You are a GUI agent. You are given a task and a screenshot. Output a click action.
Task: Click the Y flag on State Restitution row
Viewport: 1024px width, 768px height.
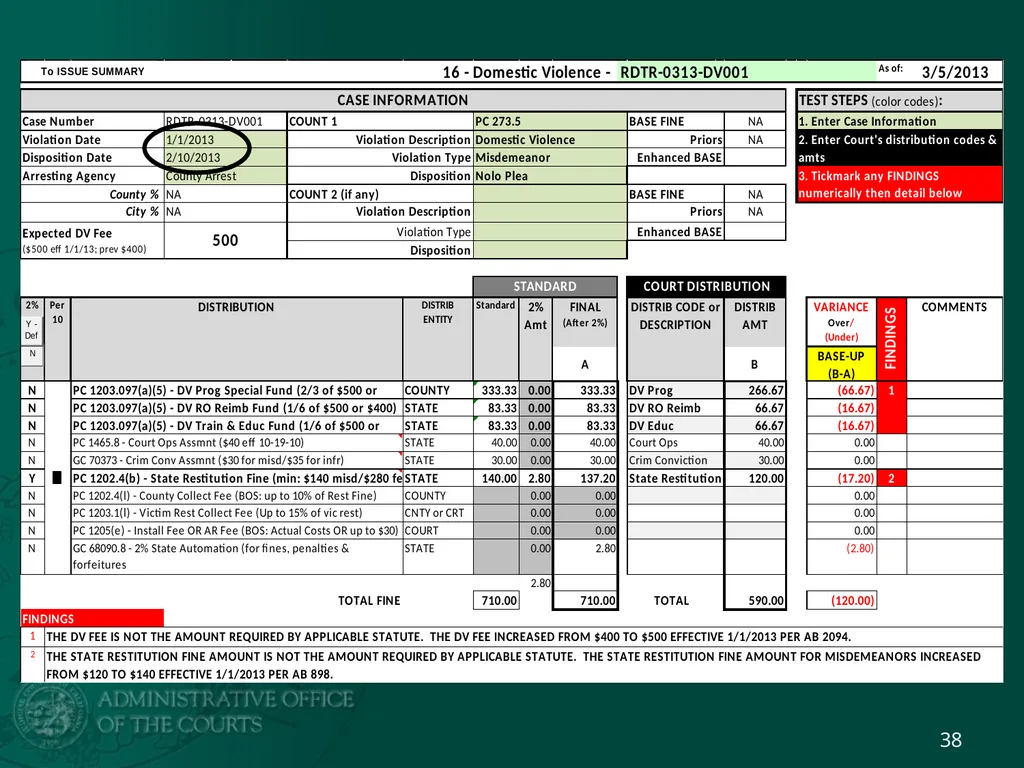pyautogui.click(x=31, y=478)
